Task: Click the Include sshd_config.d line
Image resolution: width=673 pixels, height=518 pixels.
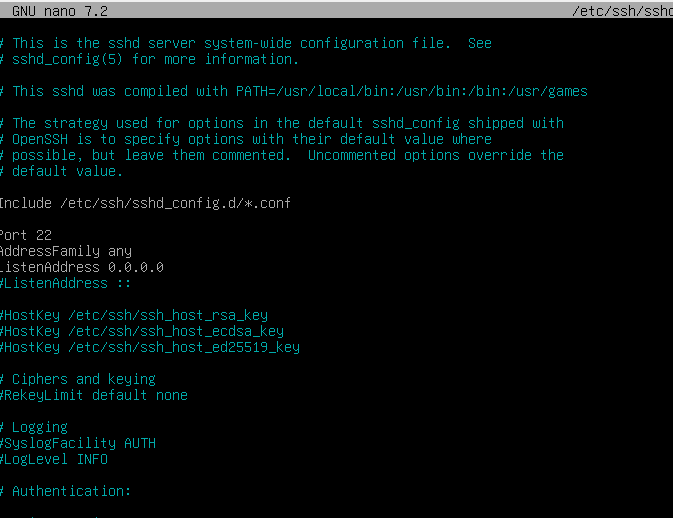Action: 145,203
